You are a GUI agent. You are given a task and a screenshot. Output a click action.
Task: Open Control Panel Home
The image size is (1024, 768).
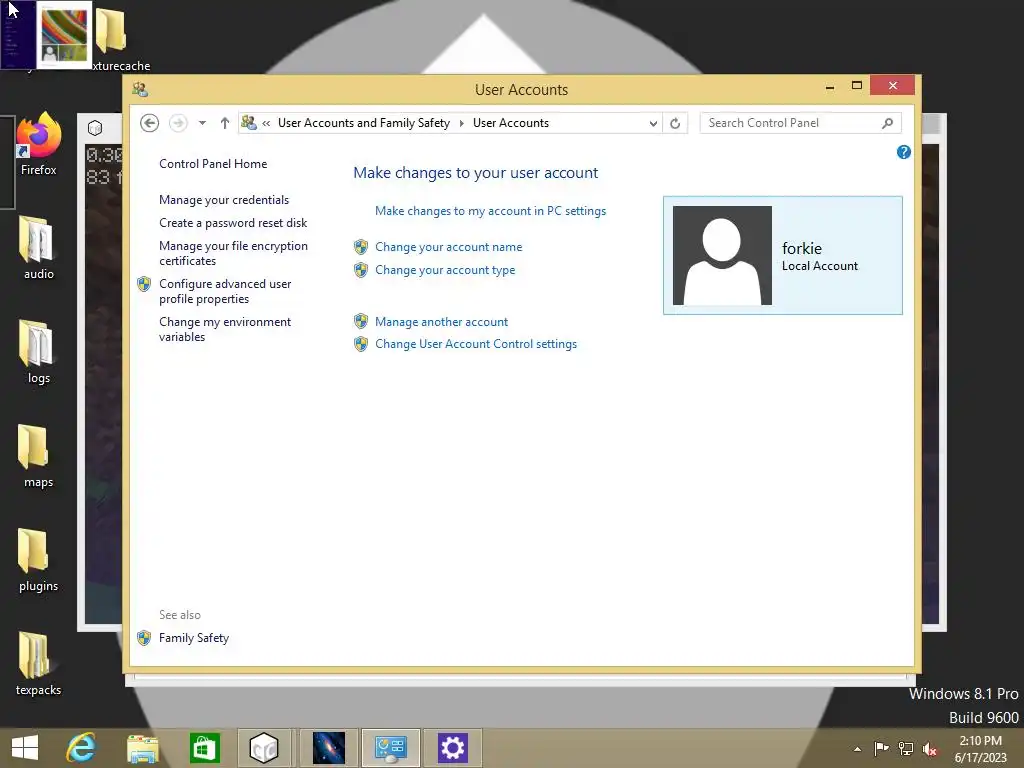click(213, 164)
